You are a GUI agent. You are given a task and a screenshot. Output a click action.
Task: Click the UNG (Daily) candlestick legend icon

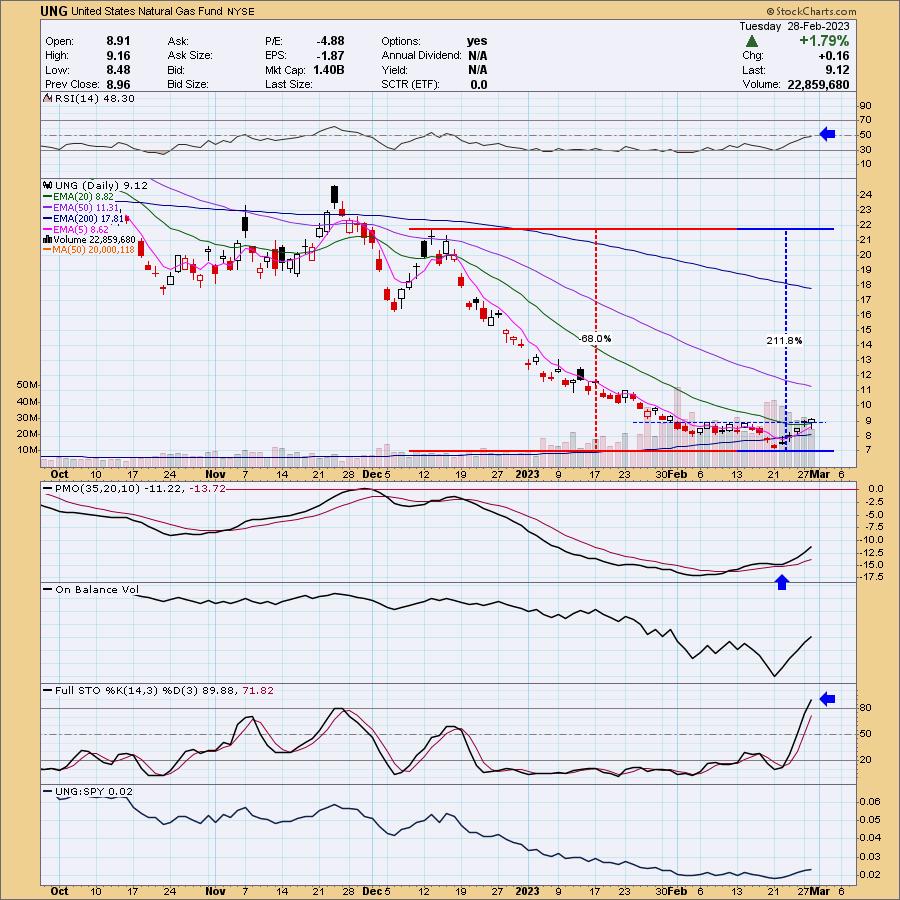pos(48,185)
